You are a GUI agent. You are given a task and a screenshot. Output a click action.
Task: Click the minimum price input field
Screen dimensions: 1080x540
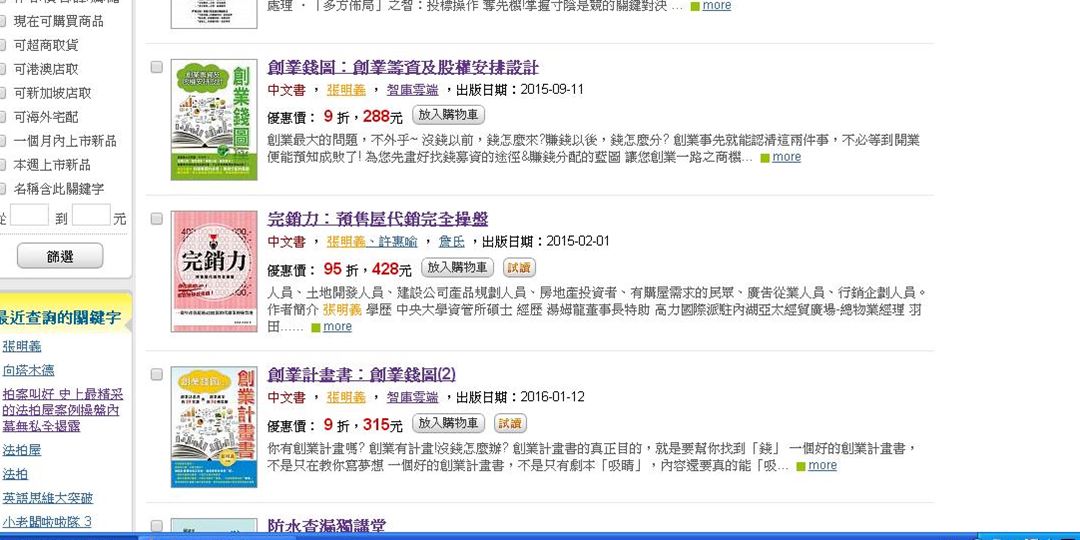(29, 215)
